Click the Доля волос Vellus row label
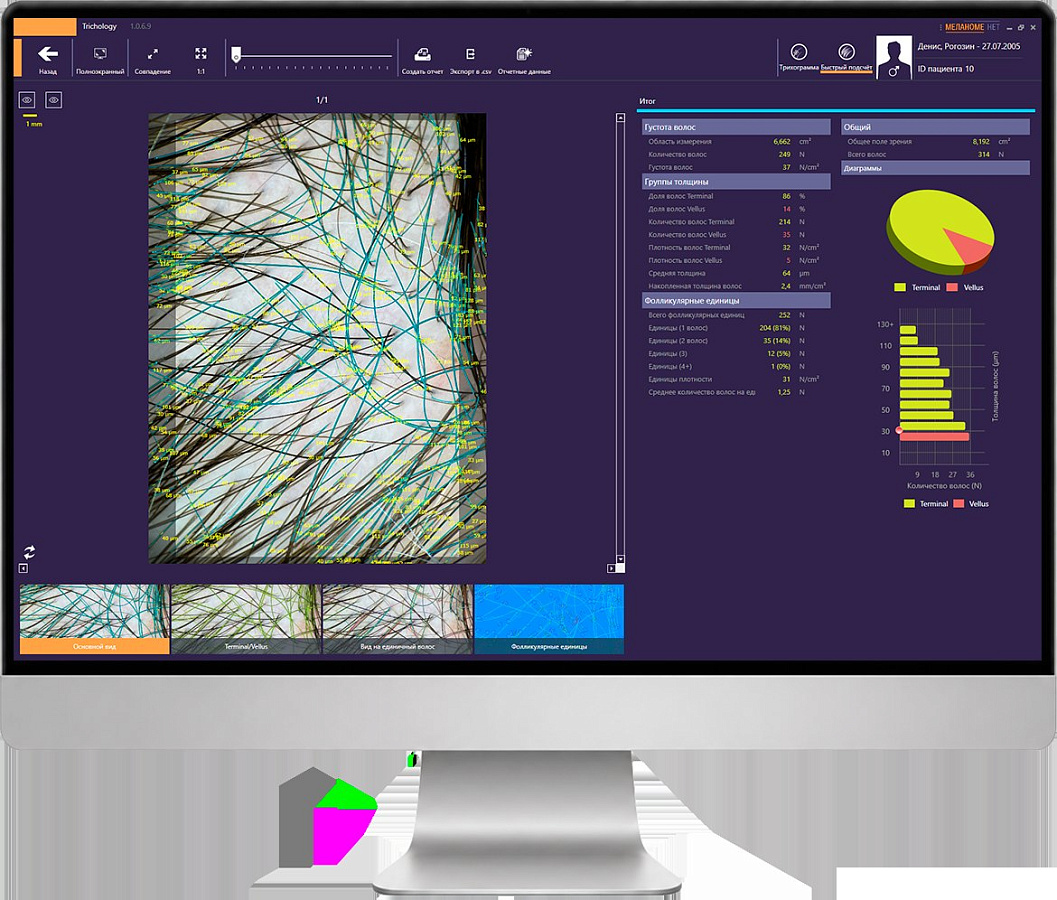 [677, 209]
